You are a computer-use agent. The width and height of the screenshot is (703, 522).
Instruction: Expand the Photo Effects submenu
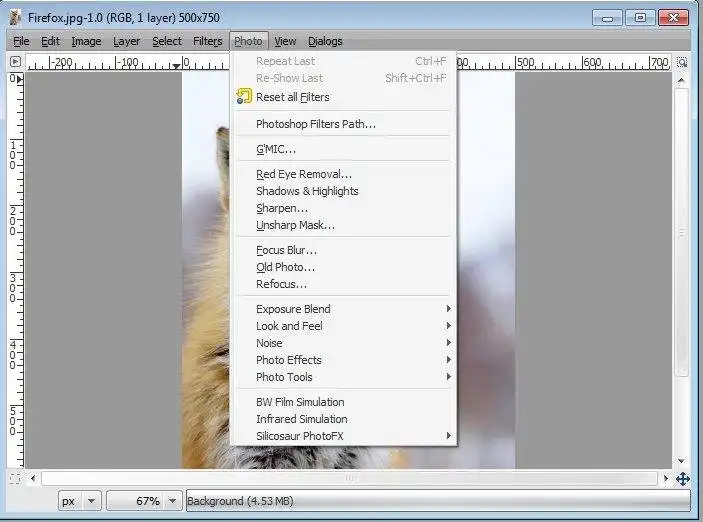[x=343, y=360]
